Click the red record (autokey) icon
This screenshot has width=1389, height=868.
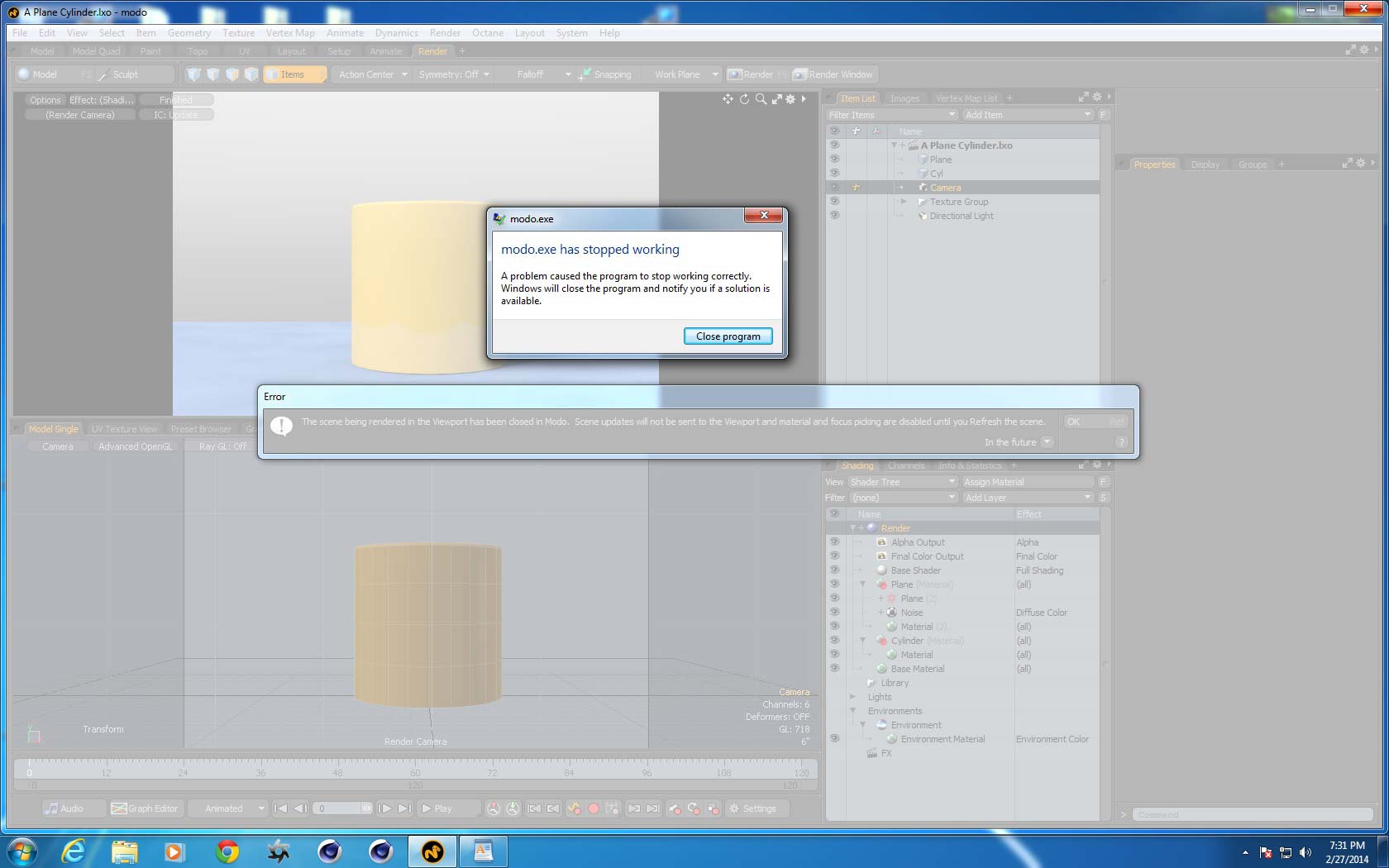click(x=593, y=808)
